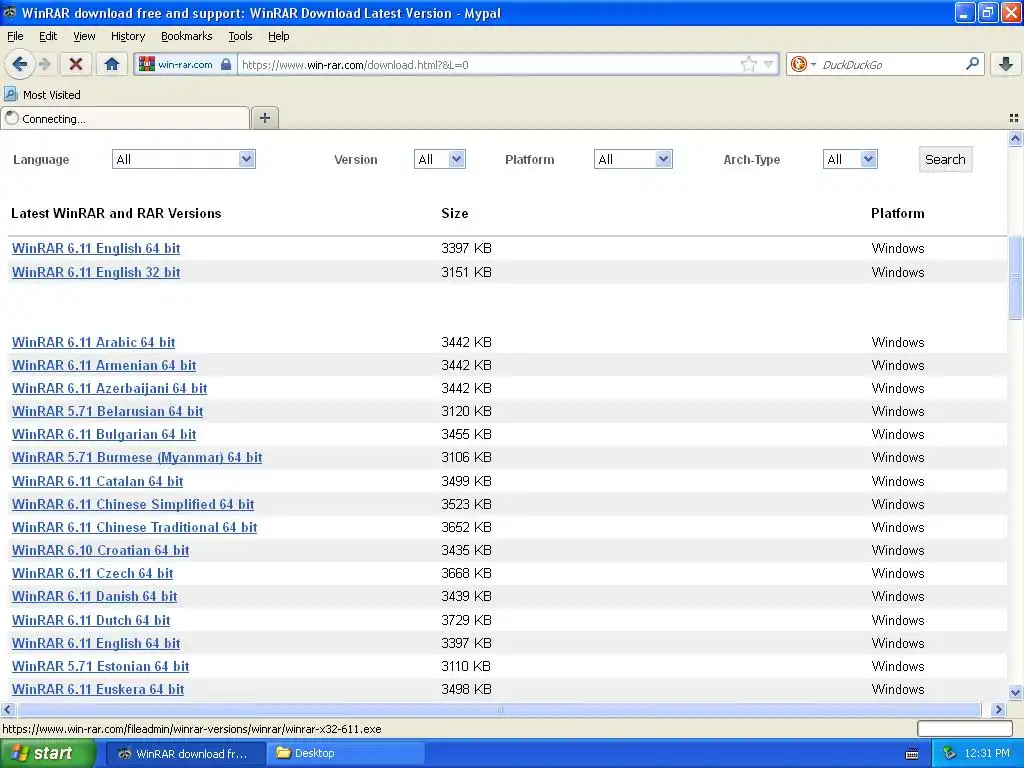This screenshot has width=1024, height=768.
Task: Open WinRAR 5.71 Estonian 64 bit link
Action: 101,666
